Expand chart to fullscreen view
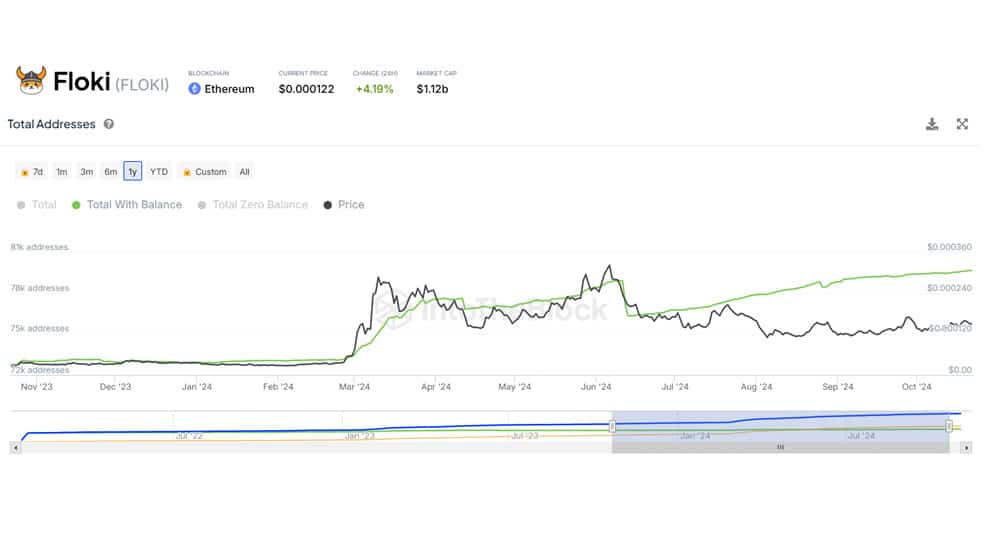Image resolution: width=984 pixels, height=554 pixels. (x=962, y=124)
